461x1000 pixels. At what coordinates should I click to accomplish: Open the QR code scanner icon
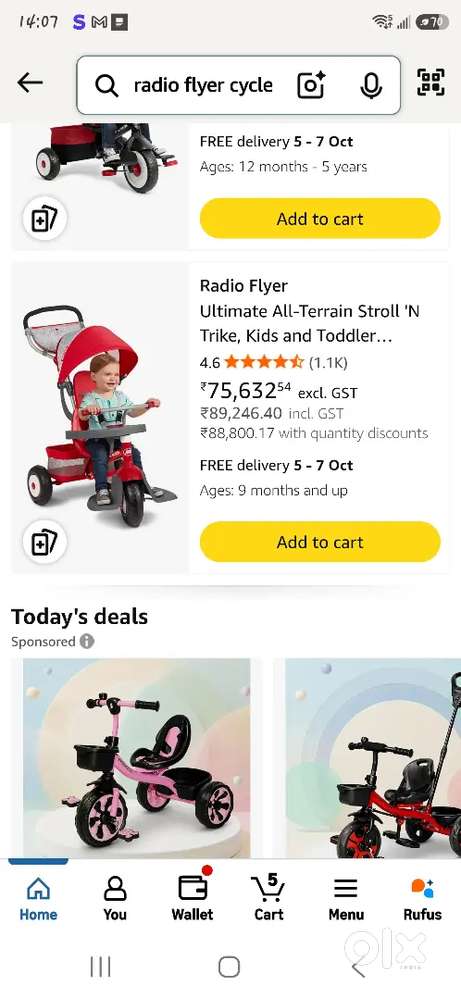(430, 82)
